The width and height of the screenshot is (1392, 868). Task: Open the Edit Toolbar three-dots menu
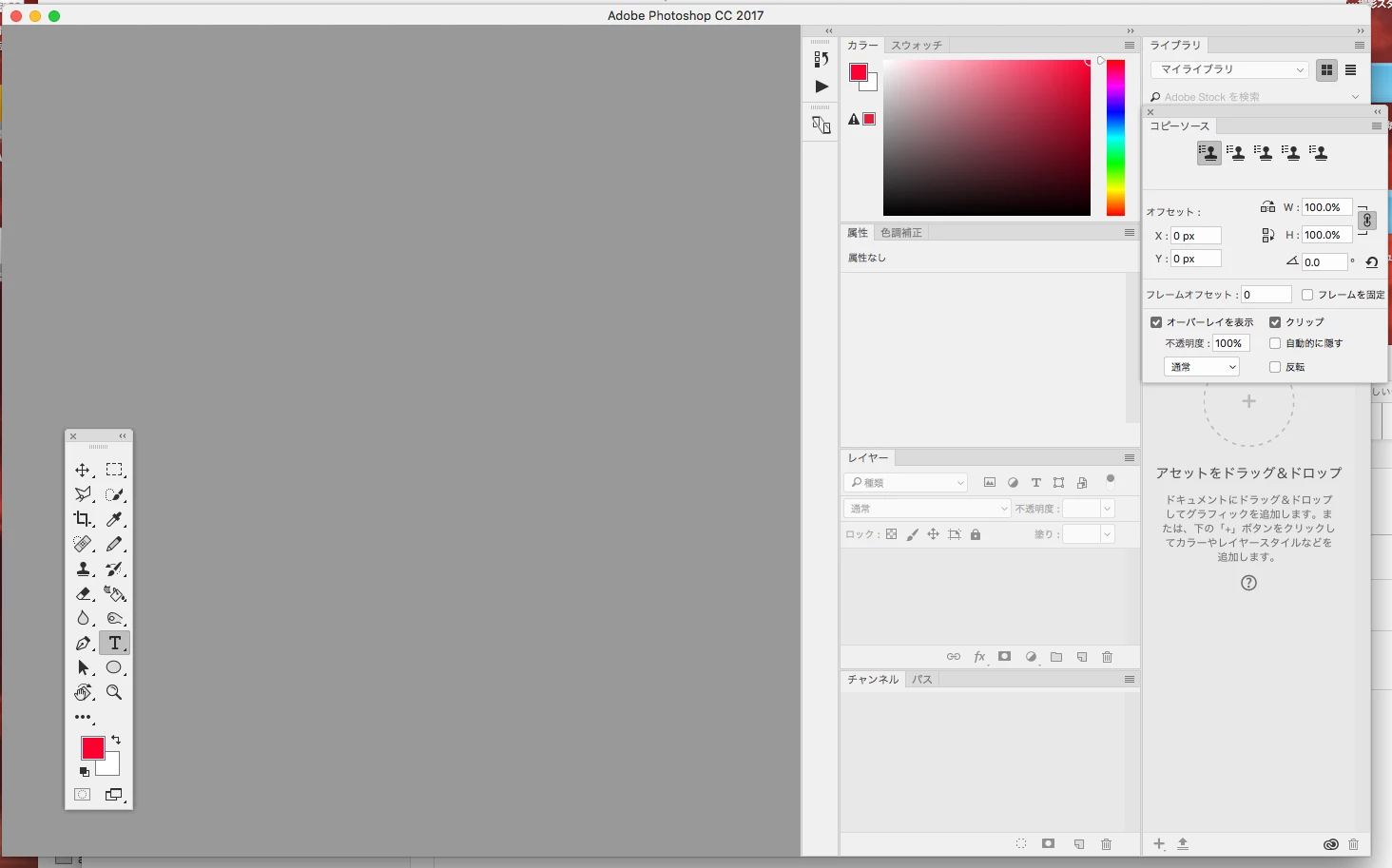click(x=83, y=717)
